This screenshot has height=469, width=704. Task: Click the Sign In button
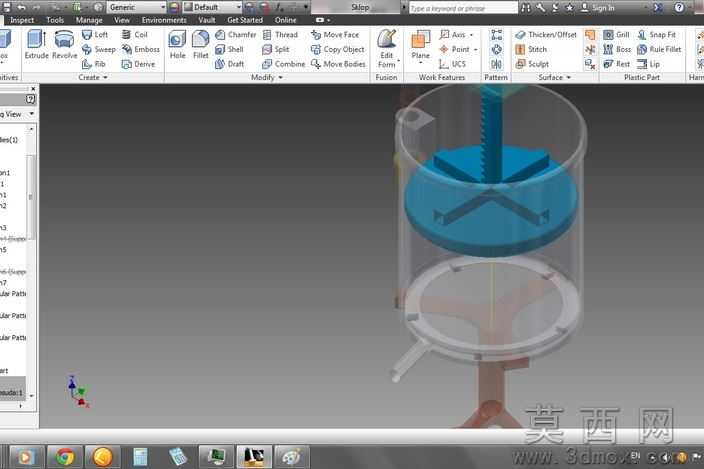coord(598,7)
